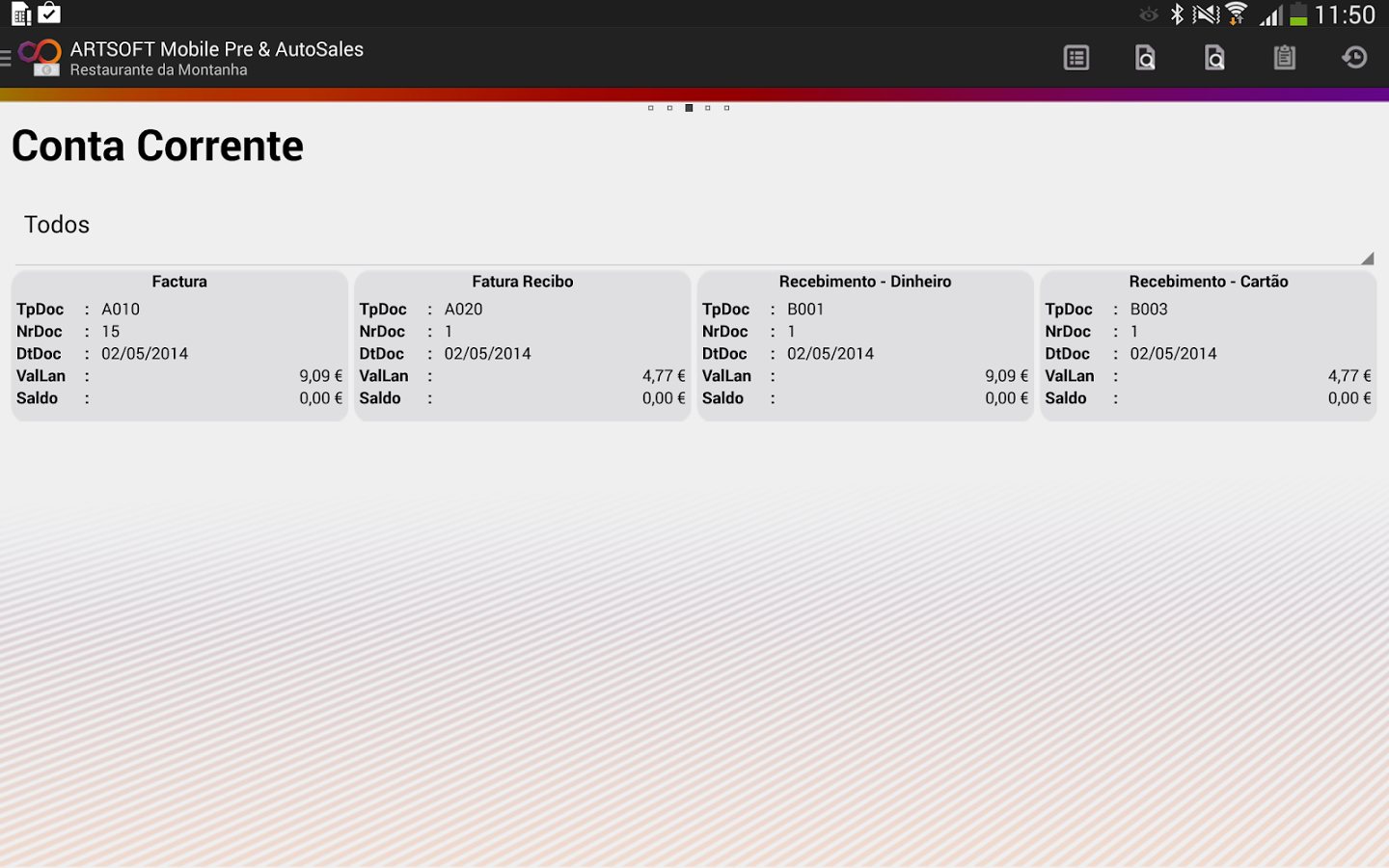Viewport: 1389px width, 868px height.
Task: Click the 4,77 € ValLan in Recebimento - Cartão
Action: click(x=1349, y=376)
